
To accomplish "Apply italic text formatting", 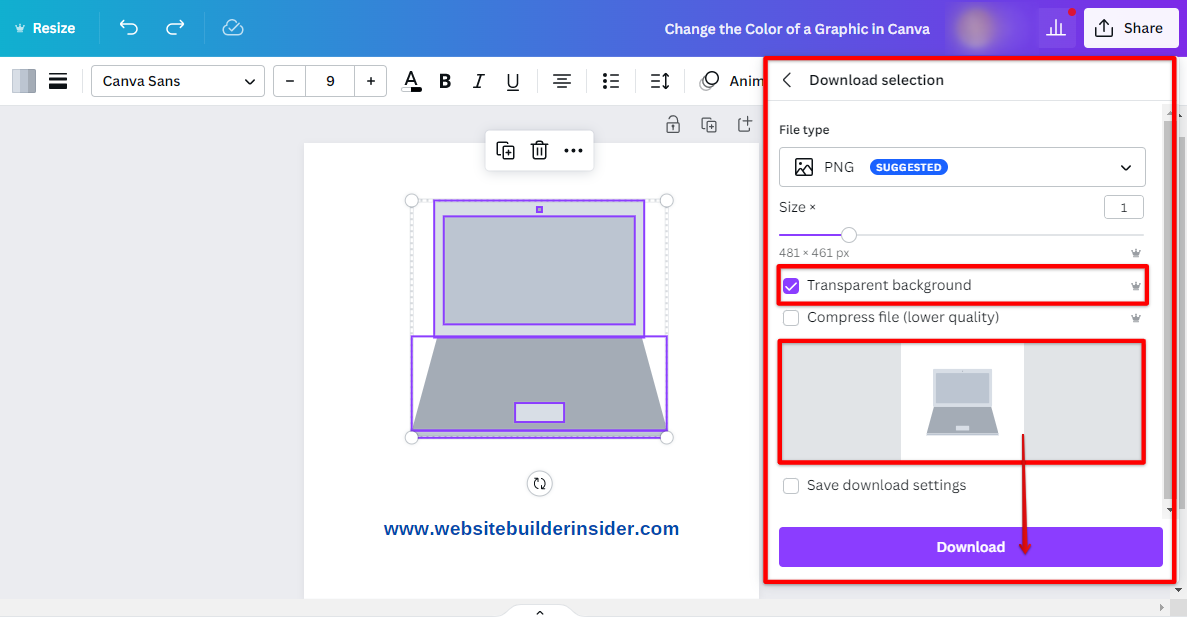I will 479,81.
